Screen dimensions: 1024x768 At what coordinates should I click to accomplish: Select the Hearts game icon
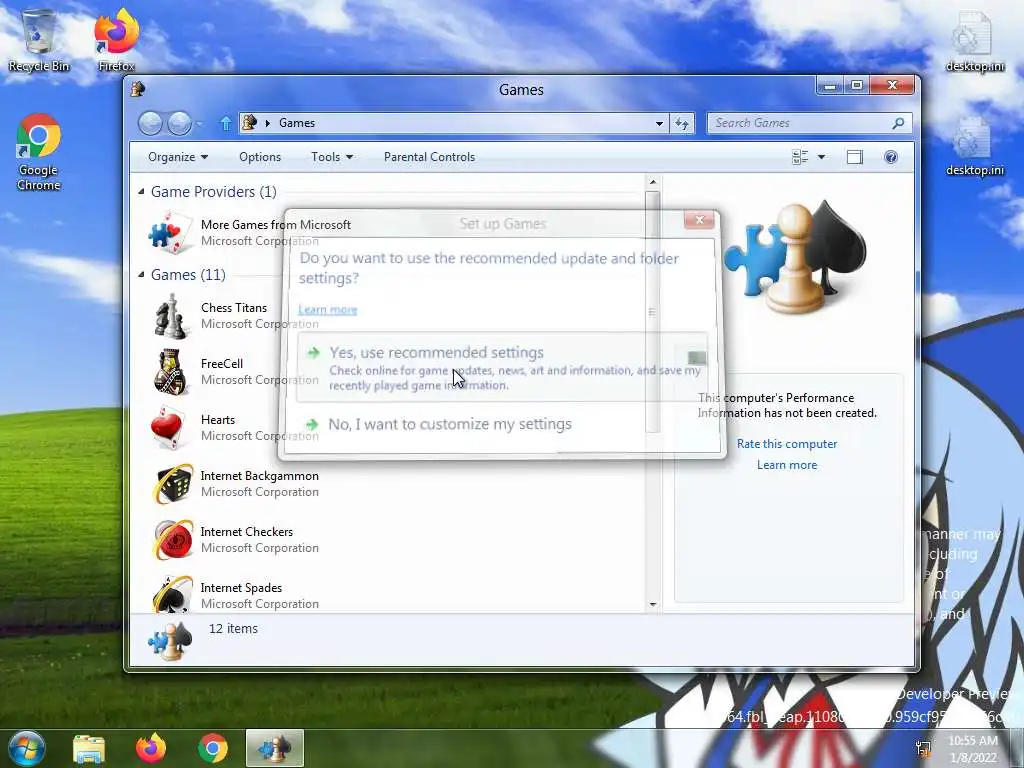170,428
